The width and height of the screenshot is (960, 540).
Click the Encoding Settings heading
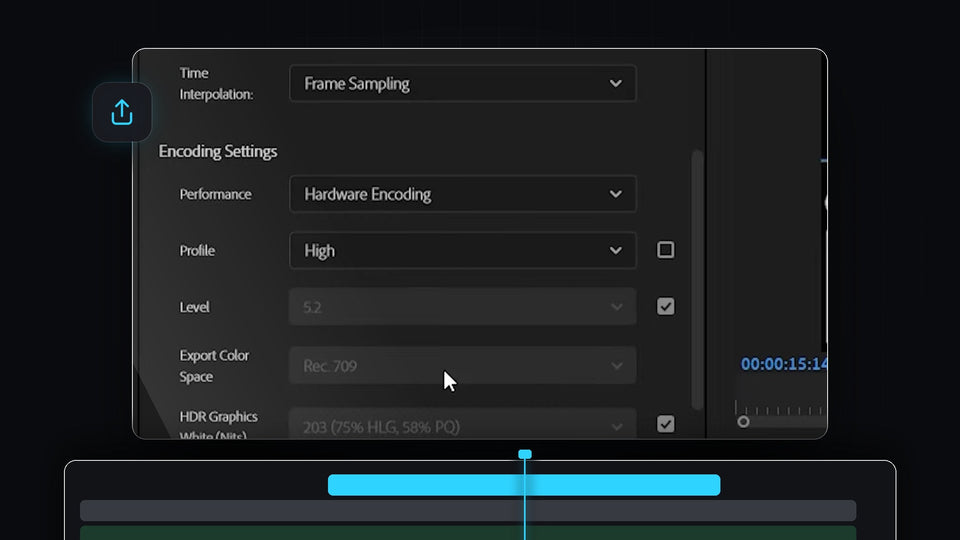coord(218,151)
